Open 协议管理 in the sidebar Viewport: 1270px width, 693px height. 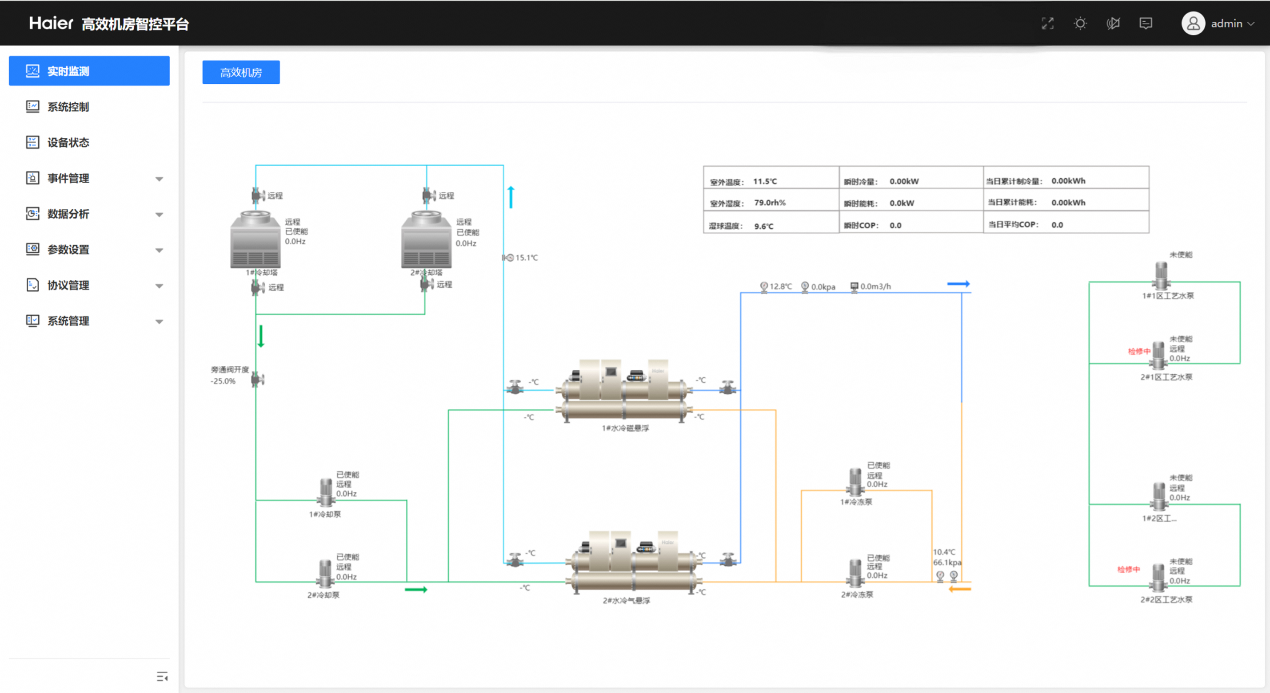pos(89,286)
